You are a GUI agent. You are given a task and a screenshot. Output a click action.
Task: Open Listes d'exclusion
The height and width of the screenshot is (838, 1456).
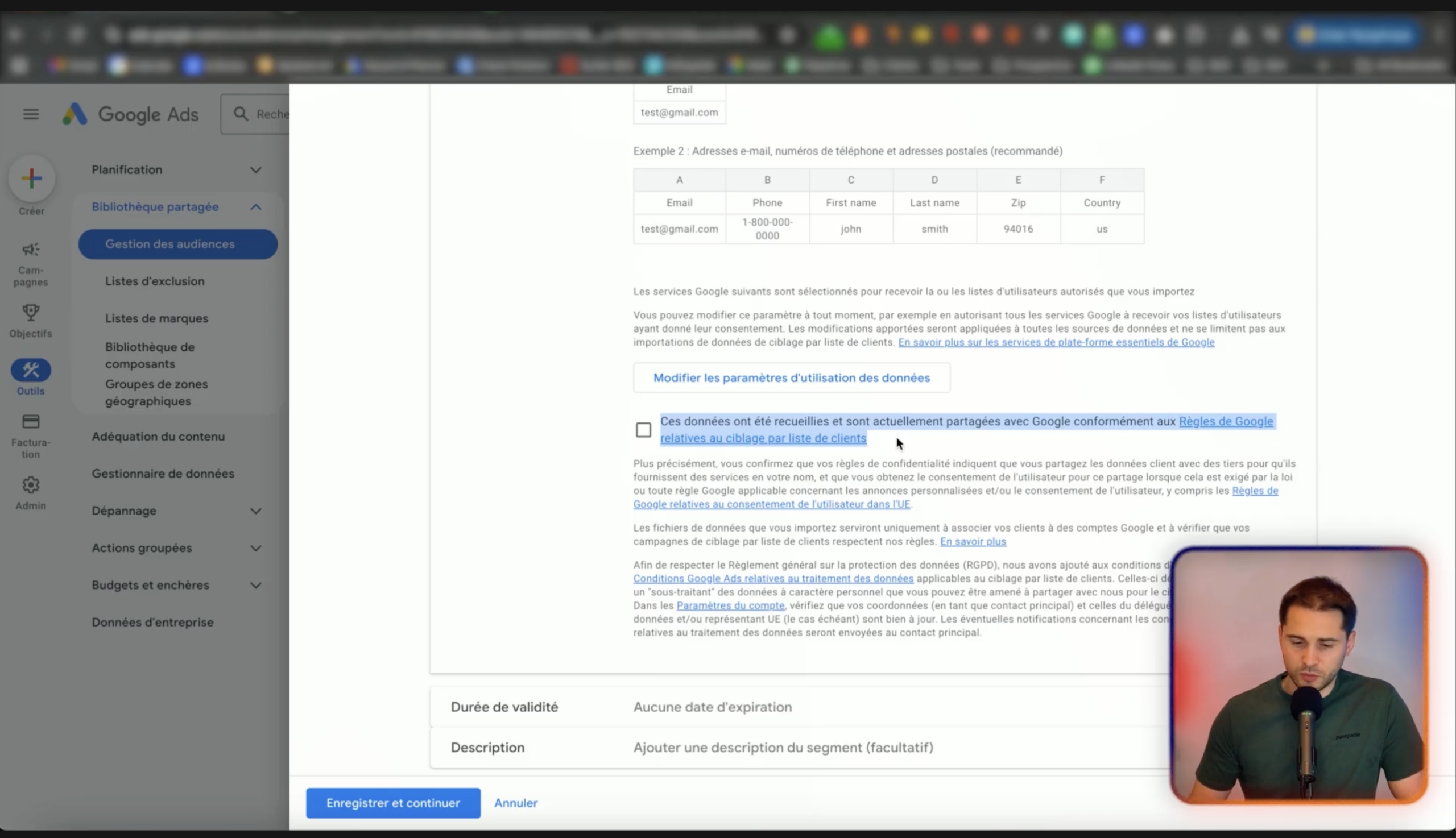(x=155, y=281)
